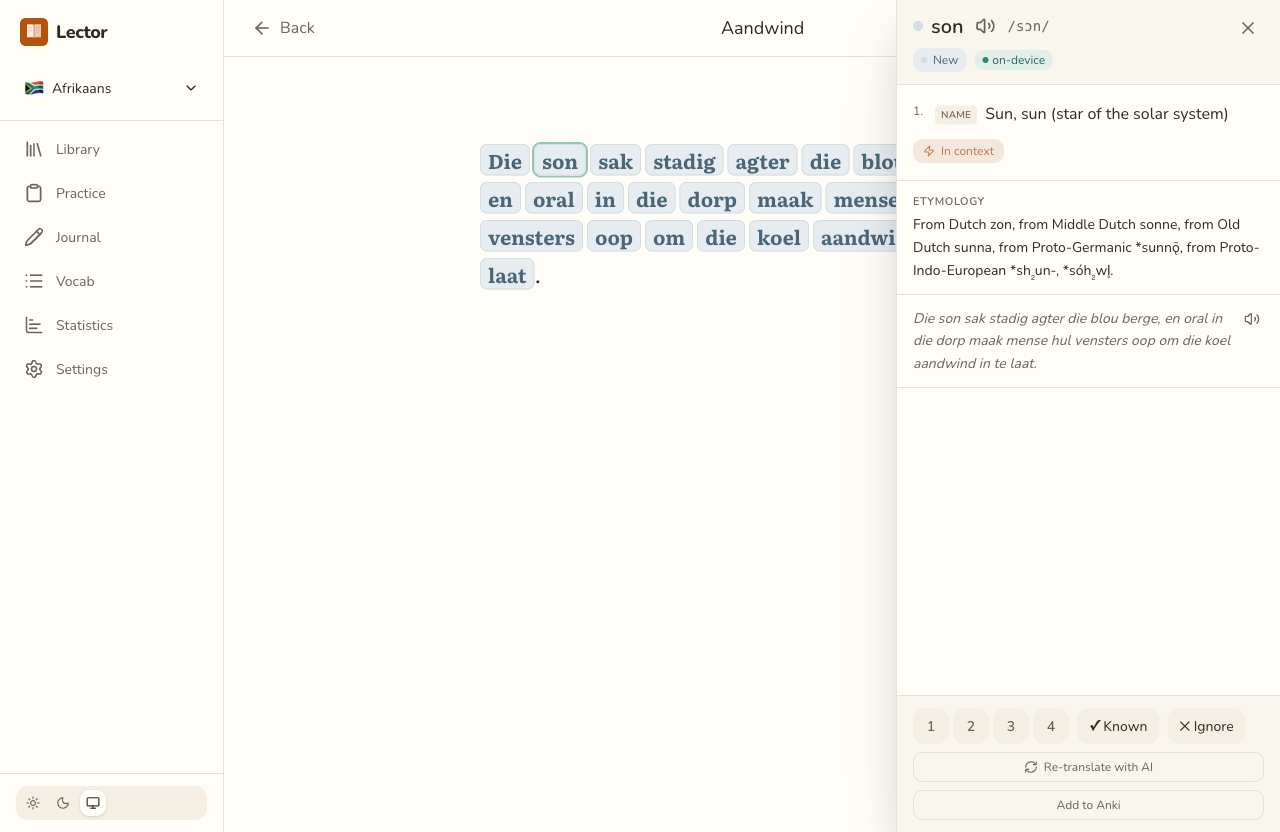Select the word 'agter'
1280x832 pixels.
coord(762,161)
